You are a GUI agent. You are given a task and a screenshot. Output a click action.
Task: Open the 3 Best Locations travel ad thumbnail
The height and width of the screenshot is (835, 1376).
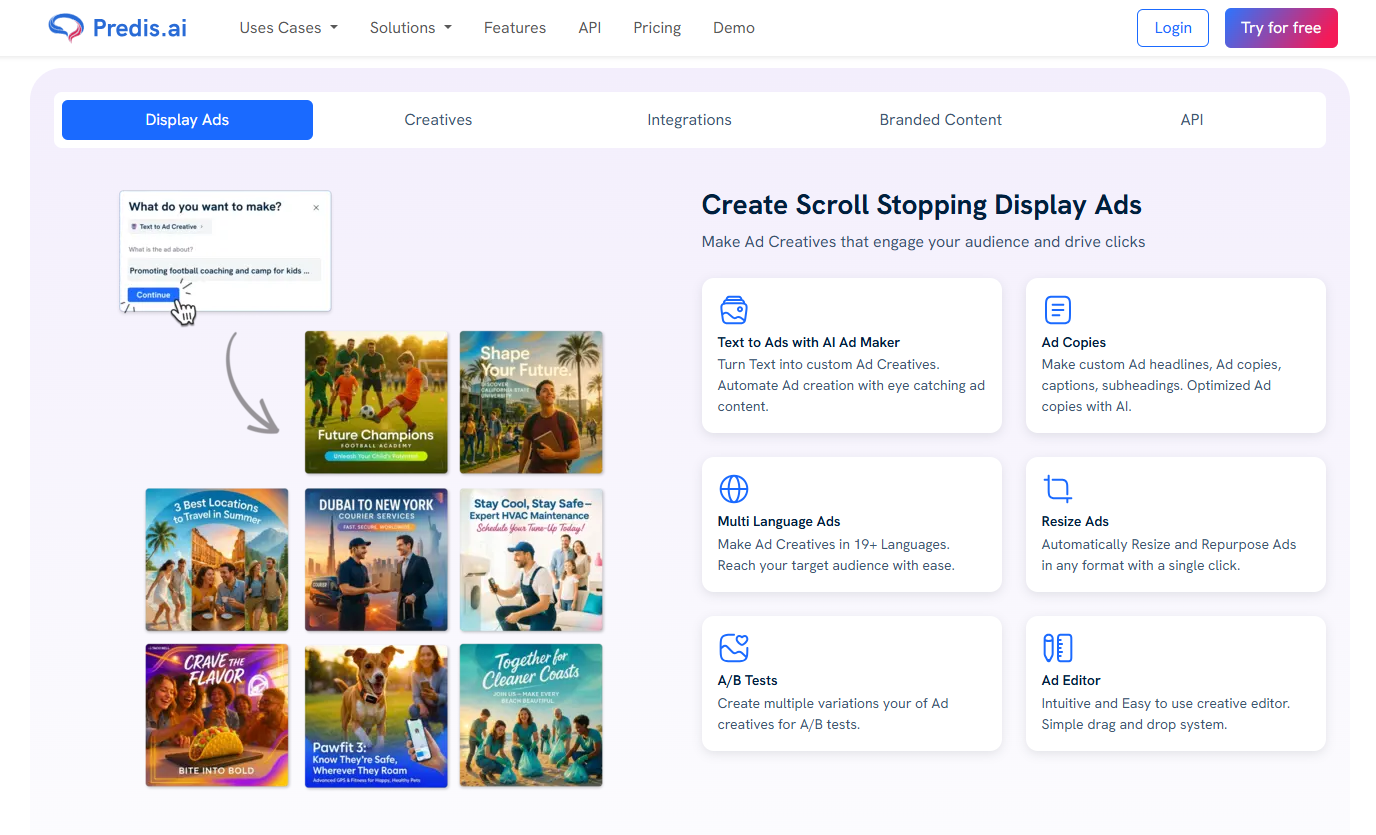click(x=217, y=560)
